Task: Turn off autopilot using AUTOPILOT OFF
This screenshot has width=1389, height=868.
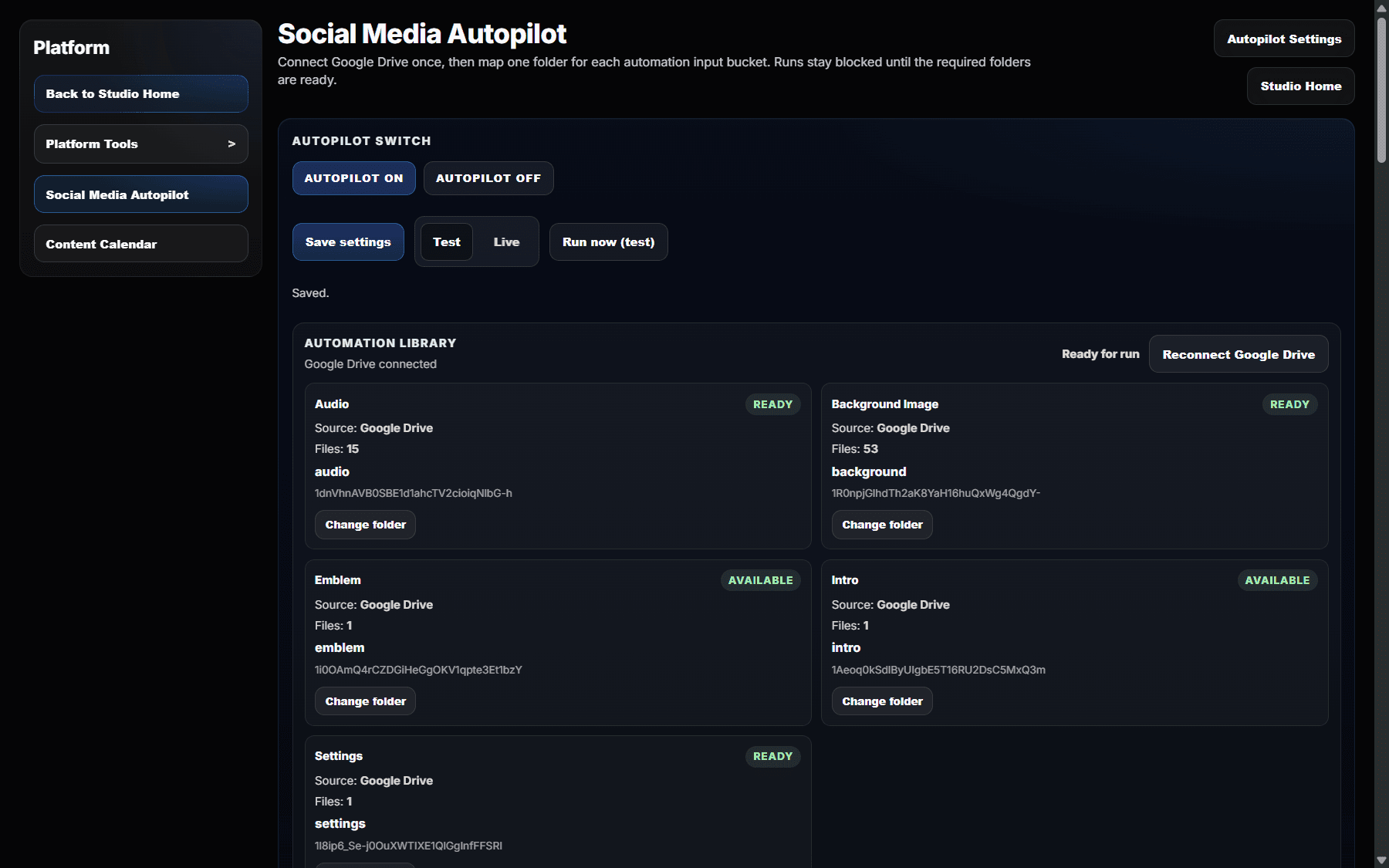Action: (488, 178)
